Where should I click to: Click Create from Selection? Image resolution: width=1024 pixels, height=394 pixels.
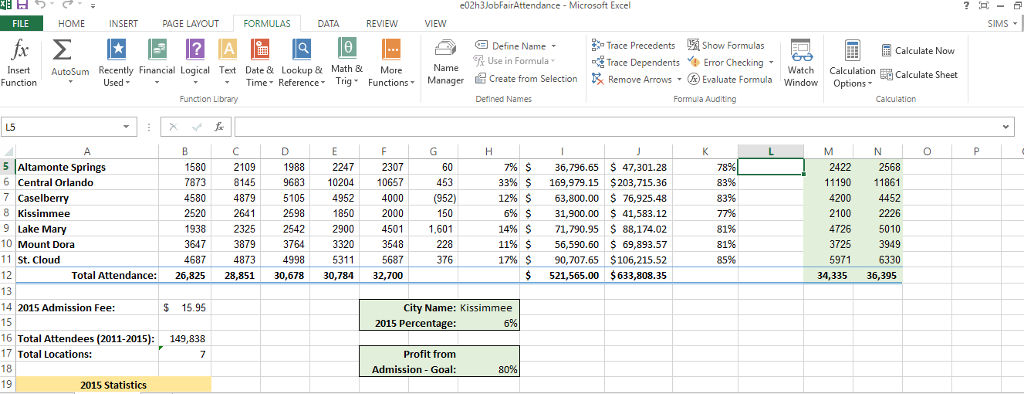(526, 78)
